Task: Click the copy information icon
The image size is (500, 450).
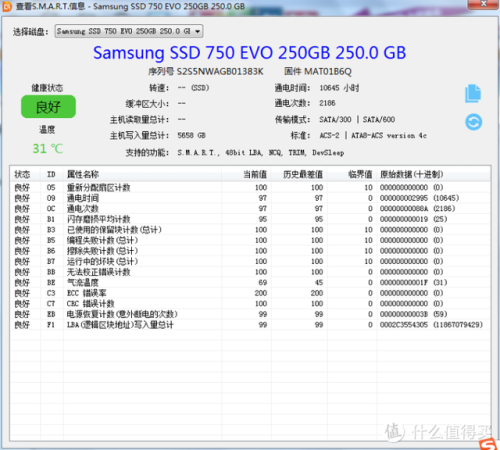Action: coord(473,93)
